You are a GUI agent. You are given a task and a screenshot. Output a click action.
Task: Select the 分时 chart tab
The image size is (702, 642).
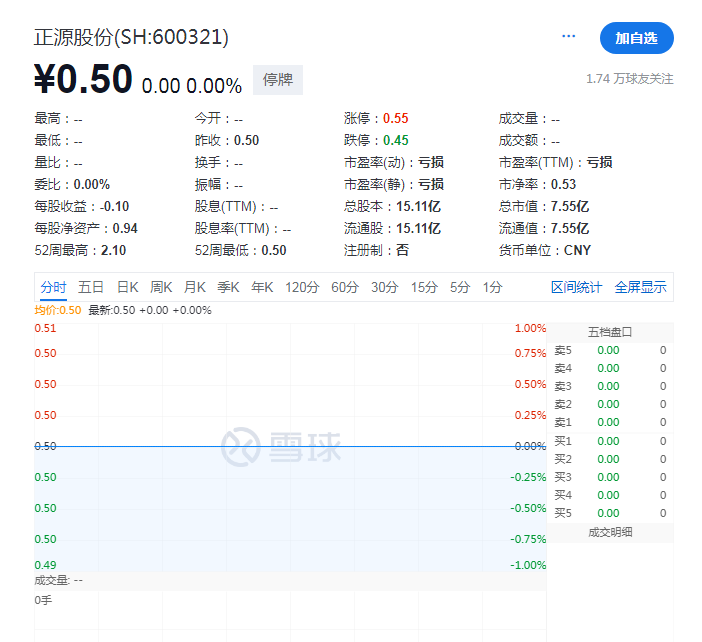[x=54, y=287]
